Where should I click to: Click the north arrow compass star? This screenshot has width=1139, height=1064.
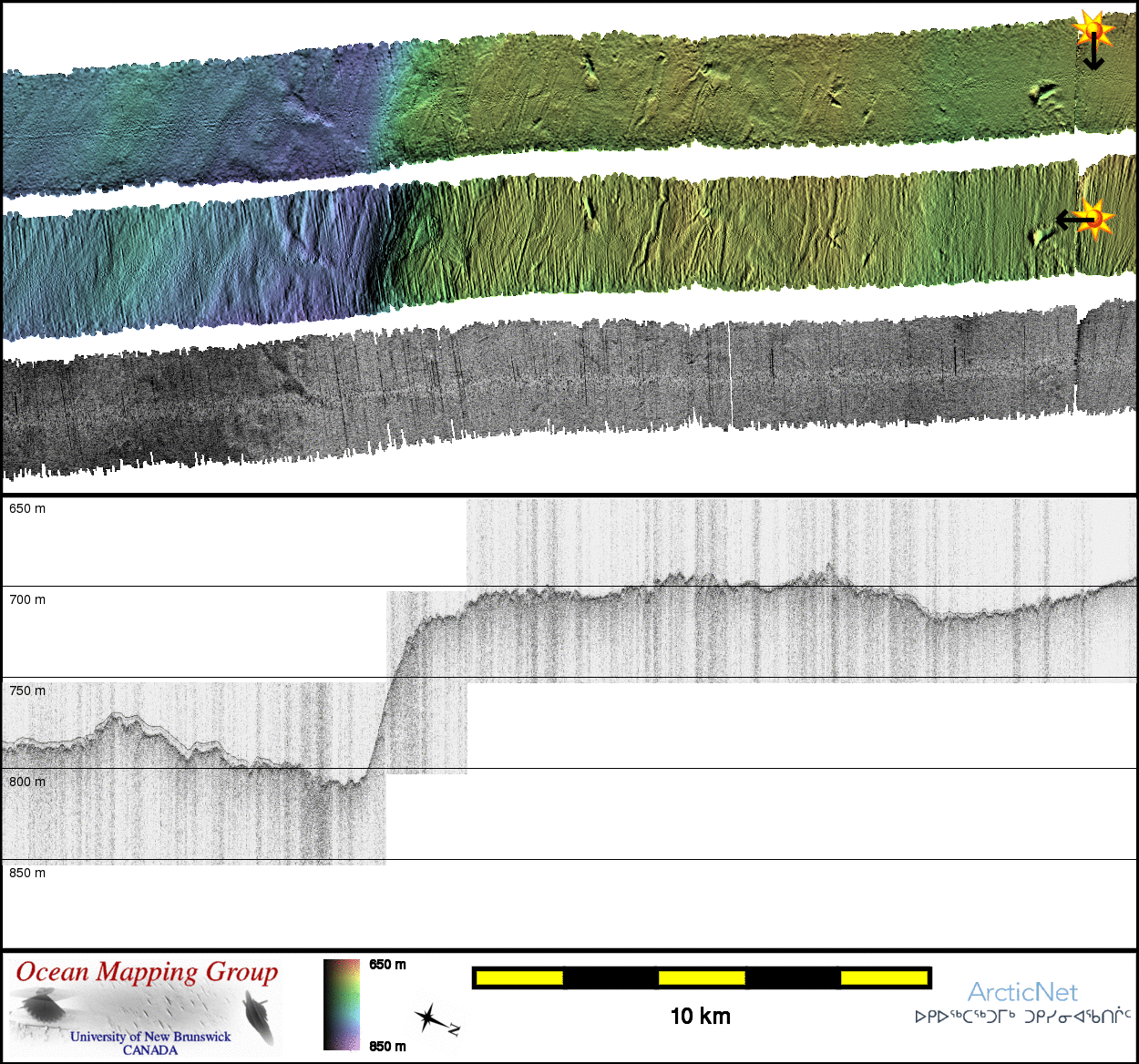(430, 1018)
